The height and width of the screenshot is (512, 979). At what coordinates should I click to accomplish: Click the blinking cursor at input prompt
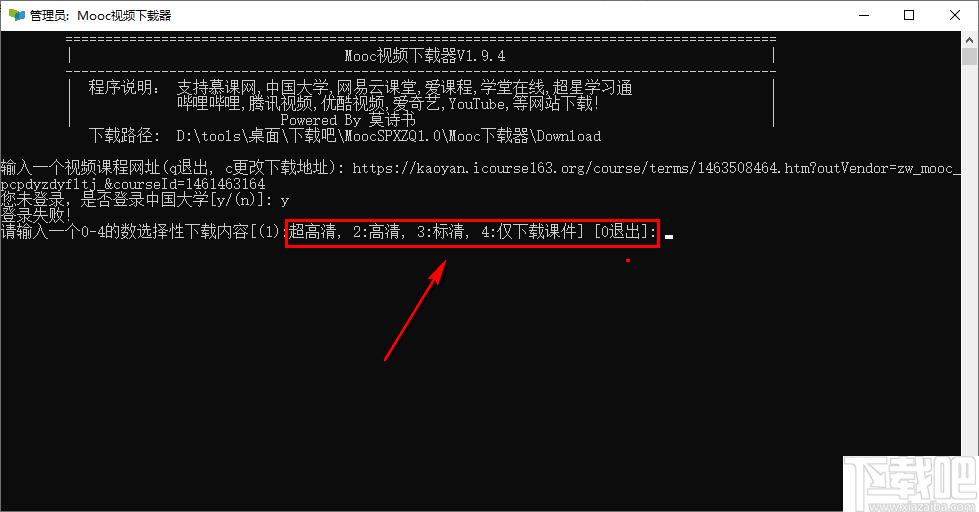pyautogui.click(x=669, y=237)
